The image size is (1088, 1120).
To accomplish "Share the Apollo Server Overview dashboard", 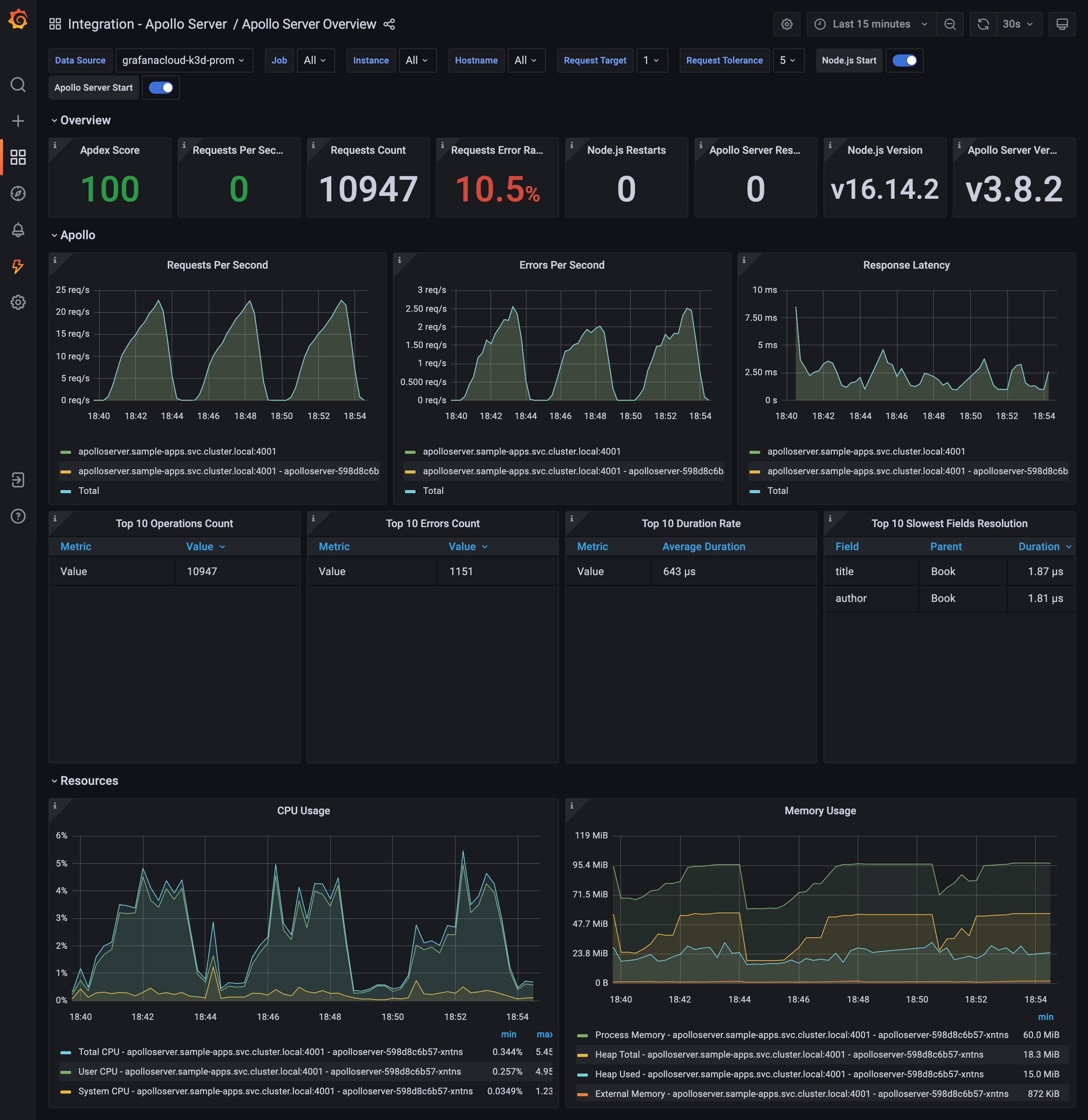I will [x=389, y=25].
